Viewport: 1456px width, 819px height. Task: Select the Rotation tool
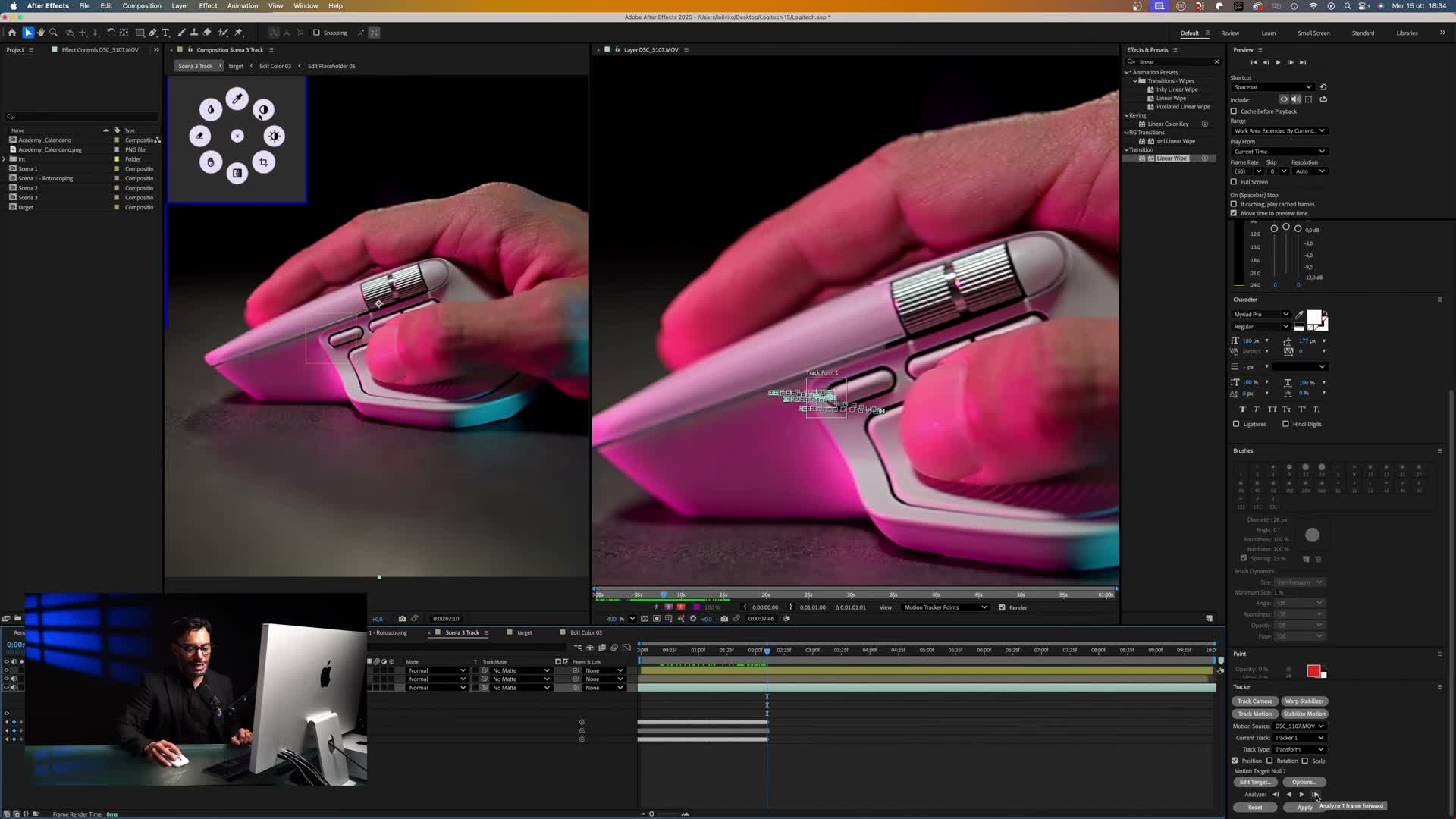111,33
